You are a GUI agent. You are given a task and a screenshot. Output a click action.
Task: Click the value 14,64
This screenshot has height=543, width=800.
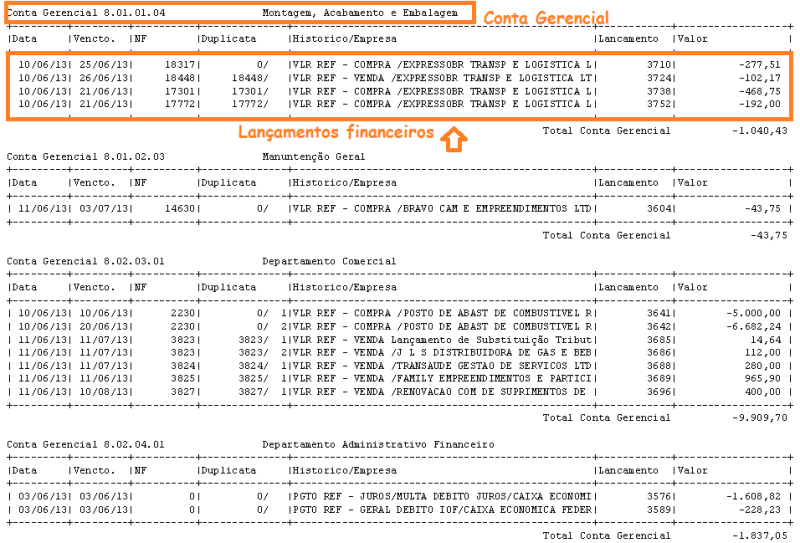point(766,340)
